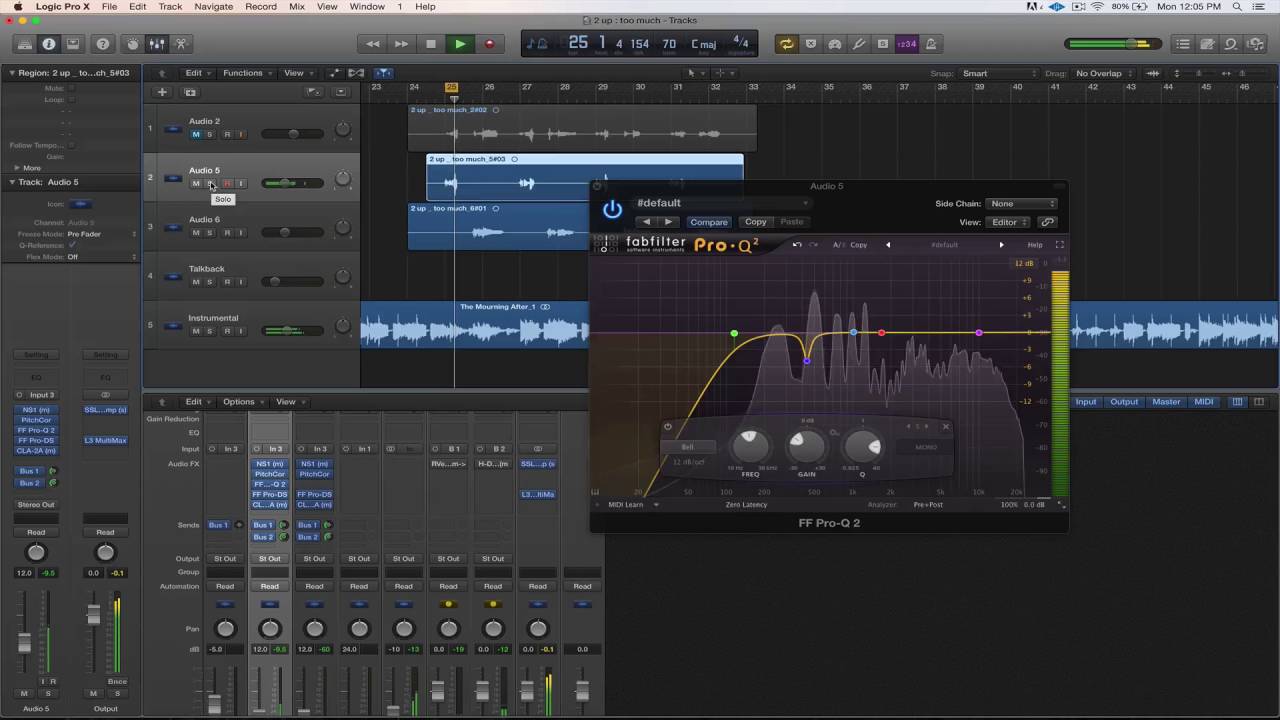Switch to the Output tab in Mixer
The height and width of the screenshot is (720, 1280).
click(1124, 402)
